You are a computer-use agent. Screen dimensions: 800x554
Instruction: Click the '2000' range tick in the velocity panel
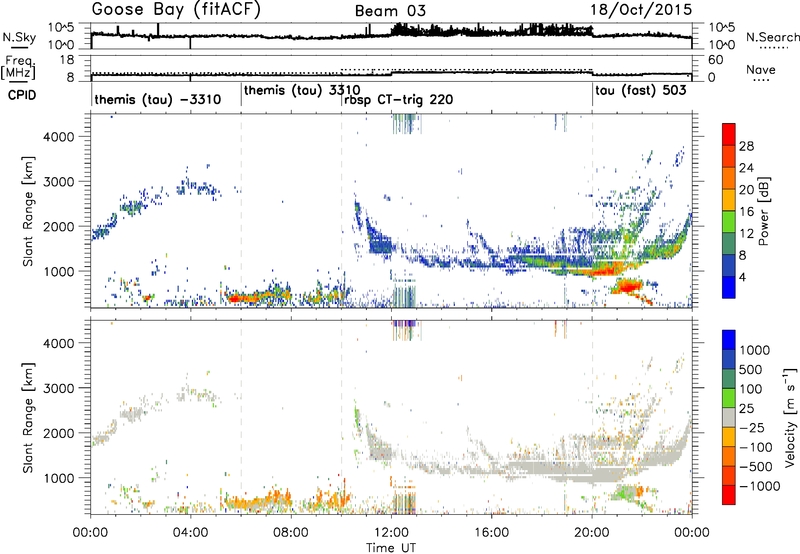coord(58,433)
